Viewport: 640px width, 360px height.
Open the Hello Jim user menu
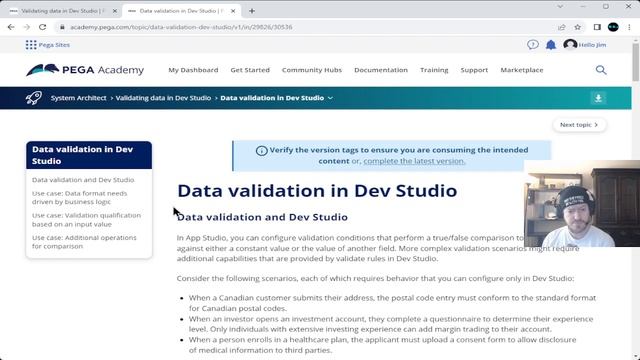[584, 44]
